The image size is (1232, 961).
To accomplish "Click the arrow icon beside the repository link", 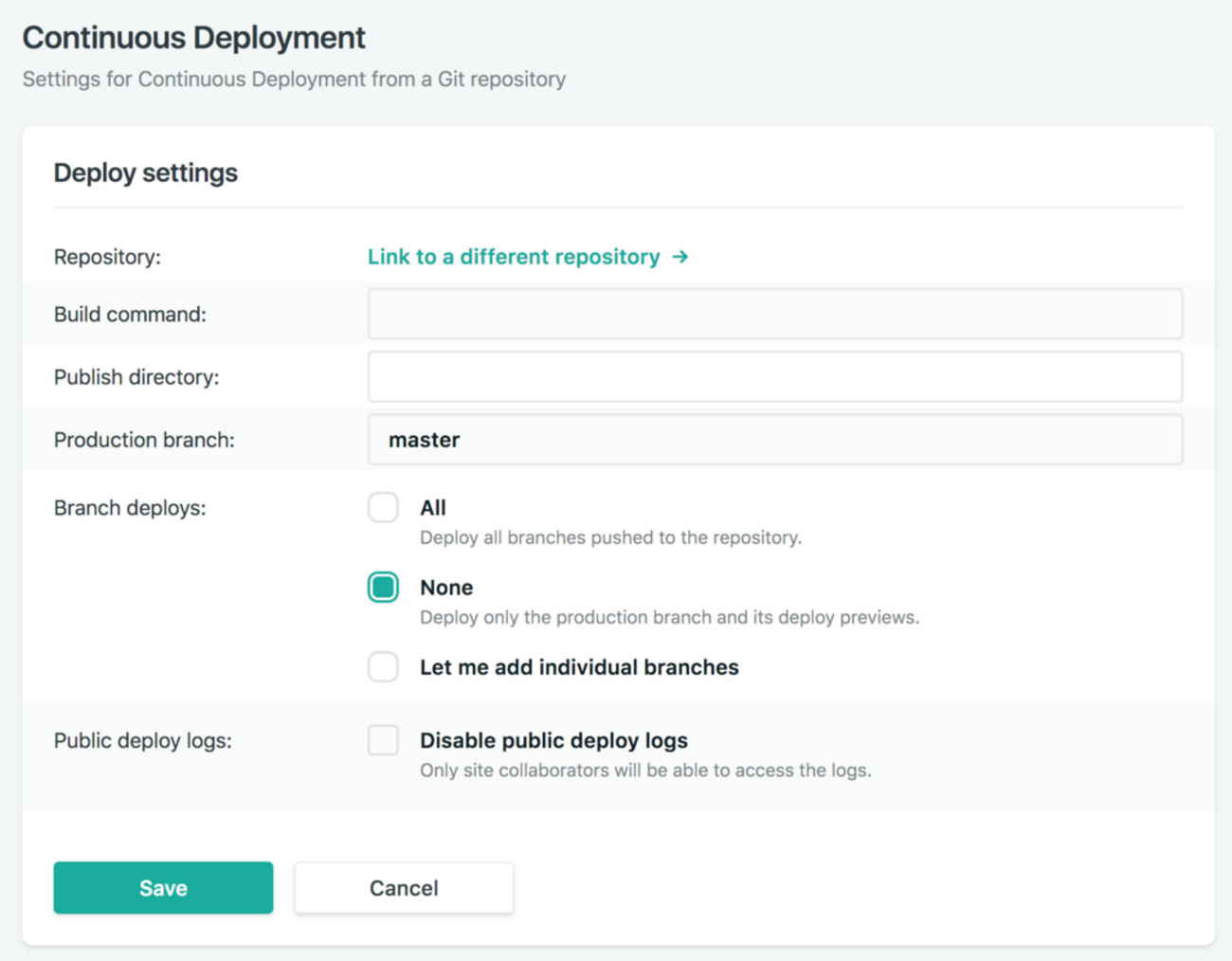I will coord(679,257).
